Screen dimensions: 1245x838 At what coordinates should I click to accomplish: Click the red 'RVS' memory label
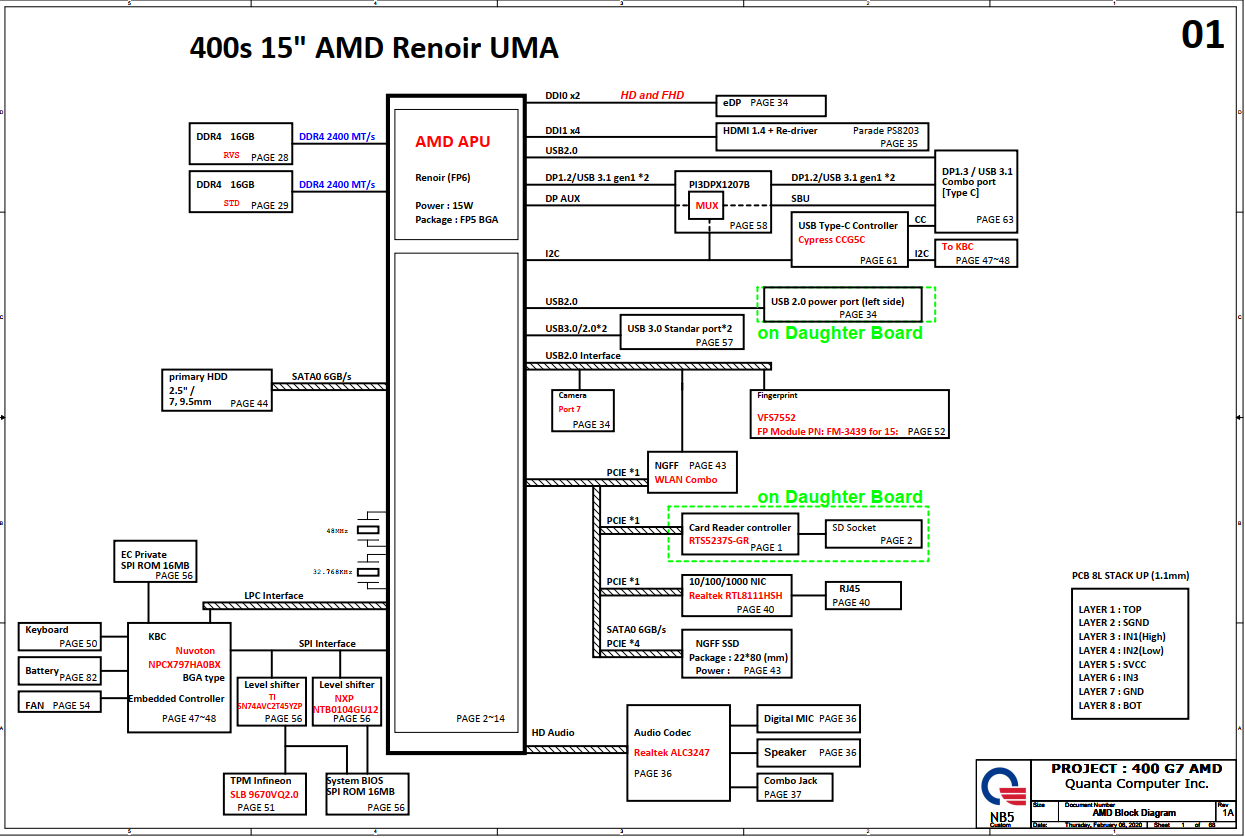pos(231,155)
